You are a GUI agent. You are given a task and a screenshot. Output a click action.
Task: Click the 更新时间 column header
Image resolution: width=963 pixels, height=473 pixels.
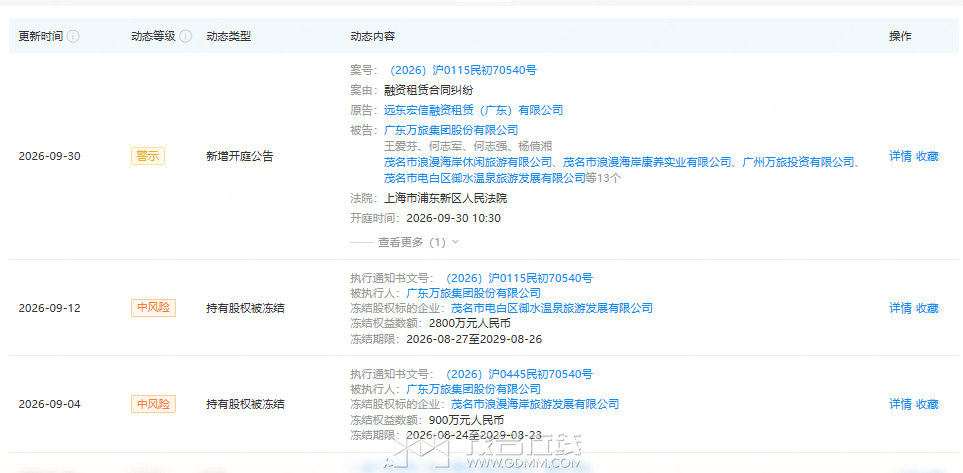(x=41, y=36)
